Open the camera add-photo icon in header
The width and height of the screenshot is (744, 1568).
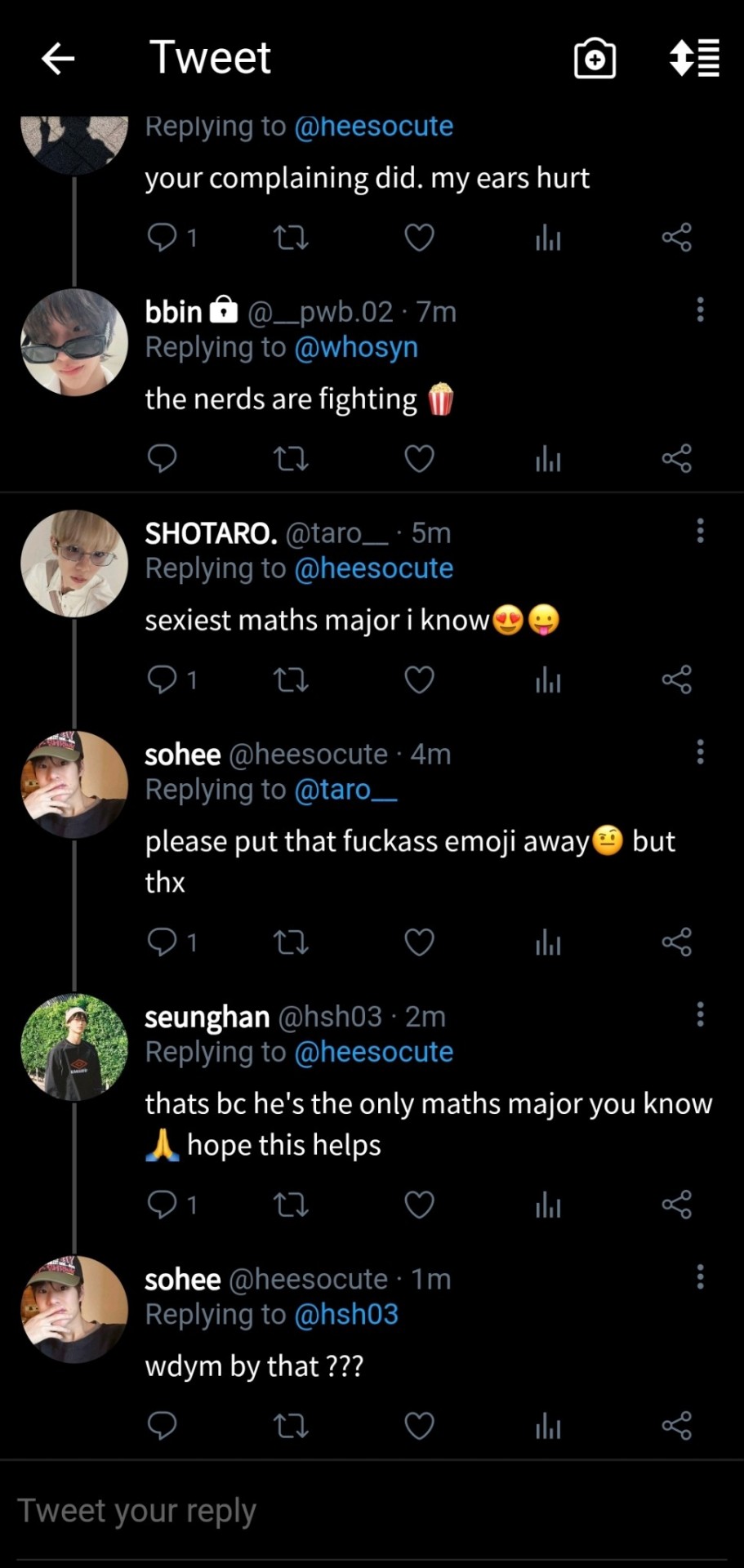tap(595, 59)
